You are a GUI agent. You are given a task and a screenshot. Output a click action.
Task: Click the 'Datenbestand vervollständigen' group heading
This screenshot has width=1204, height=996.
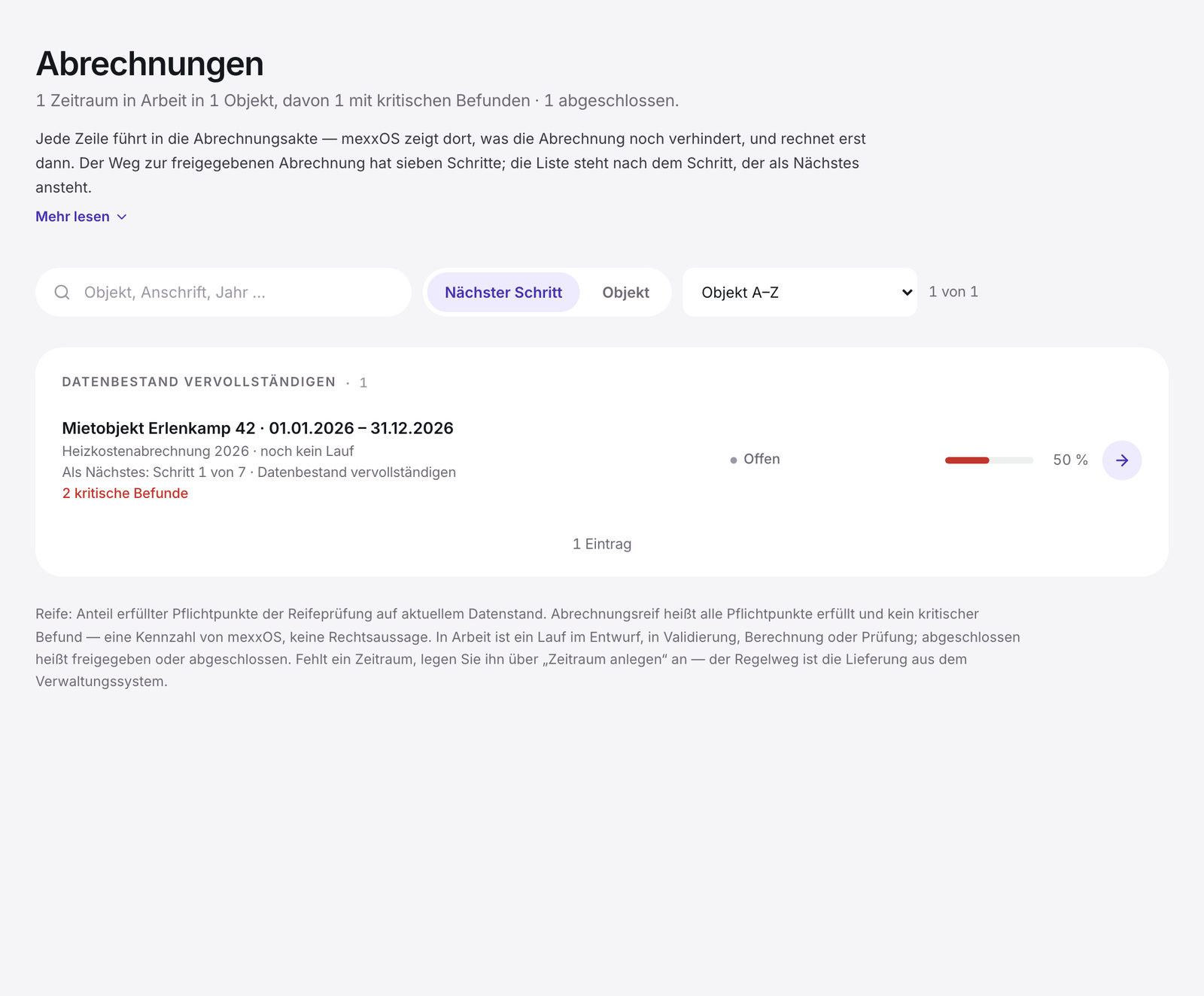pyautogui.click(x=199, y=382)
